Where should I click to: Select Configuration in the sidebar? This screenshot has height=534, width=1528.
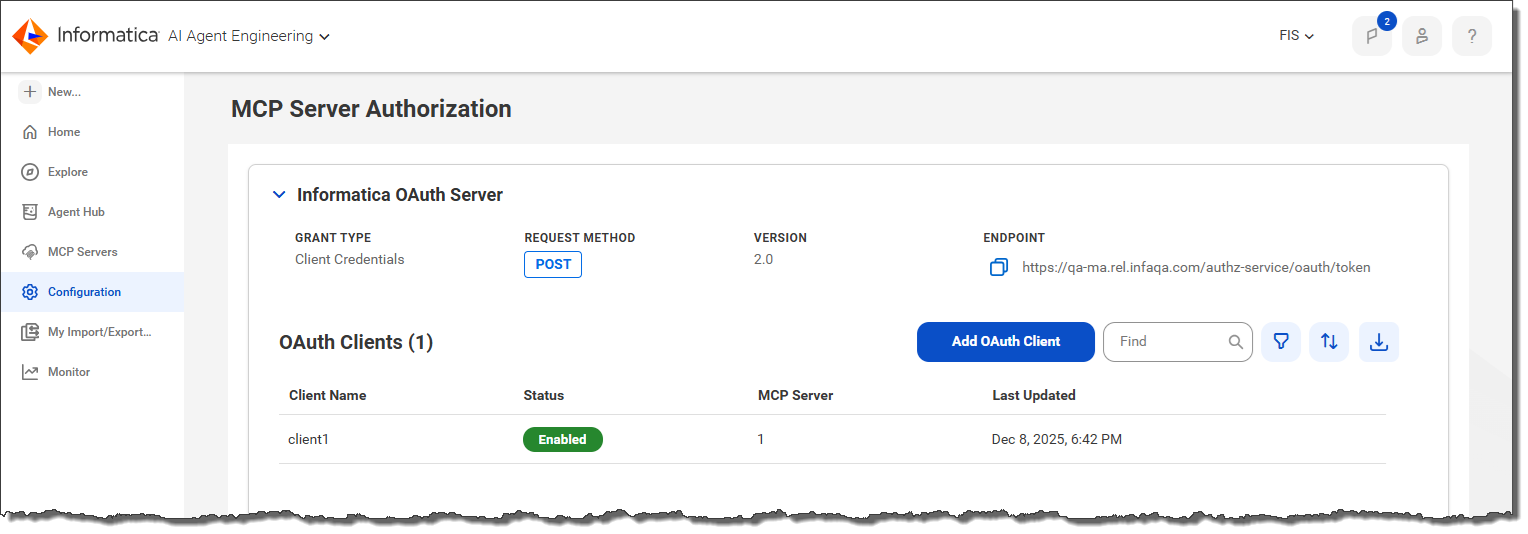point(92,292)
